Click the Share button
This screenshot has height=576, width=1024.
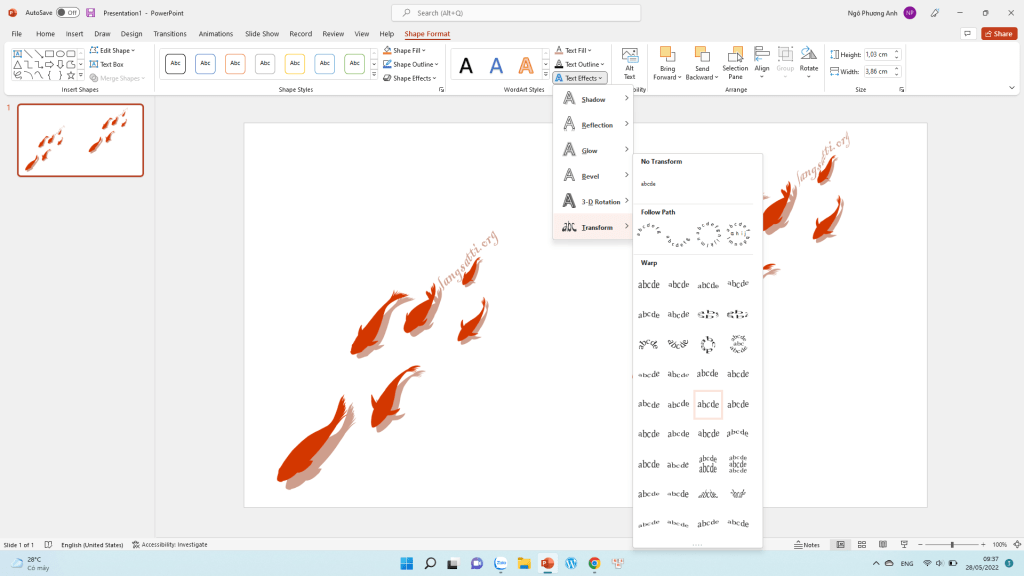(998, 33)
